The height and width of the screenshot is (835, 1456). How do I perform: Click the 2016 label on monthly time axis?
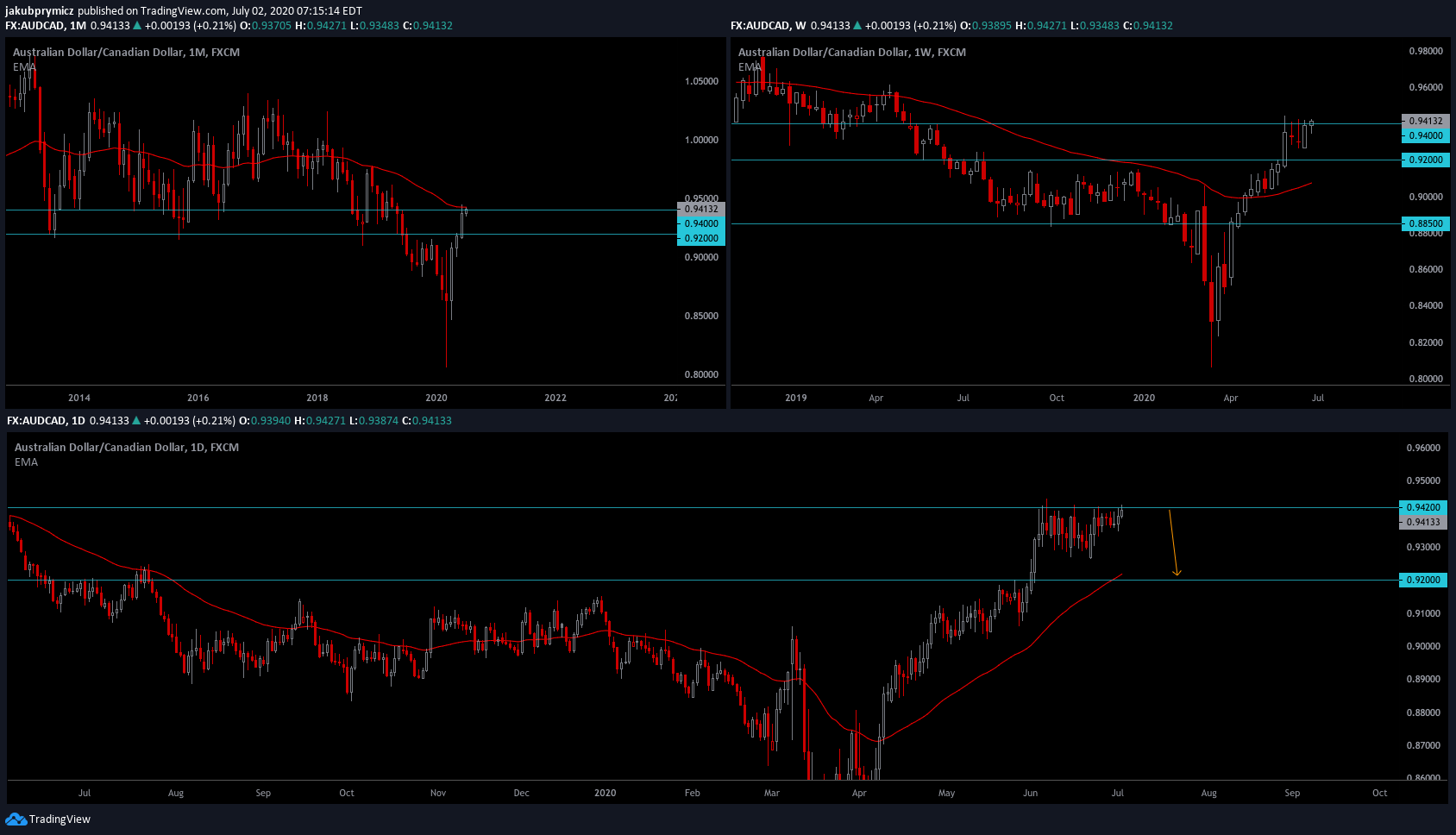pos(198,398)
